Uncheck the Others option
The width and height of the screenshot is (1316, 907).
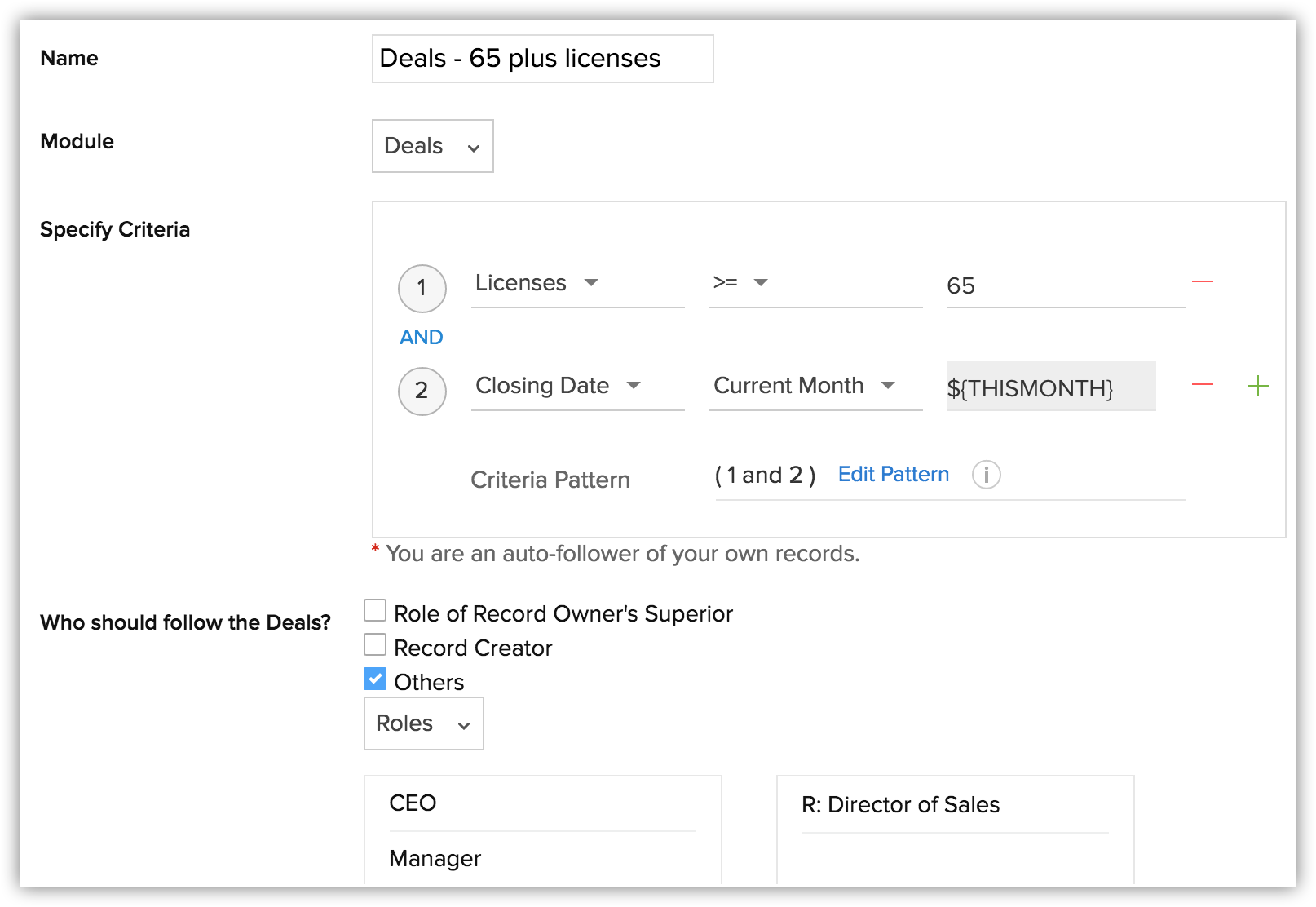click(x=375, y=678)
